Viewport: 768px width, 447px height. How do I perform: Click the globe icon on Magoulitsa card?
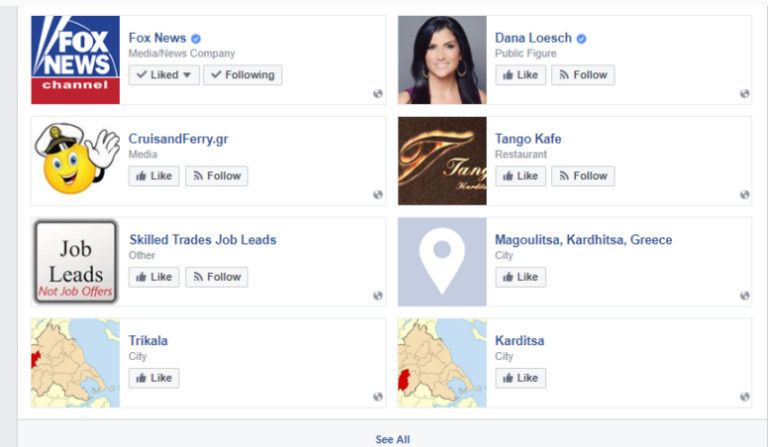(x=744, y=295)
